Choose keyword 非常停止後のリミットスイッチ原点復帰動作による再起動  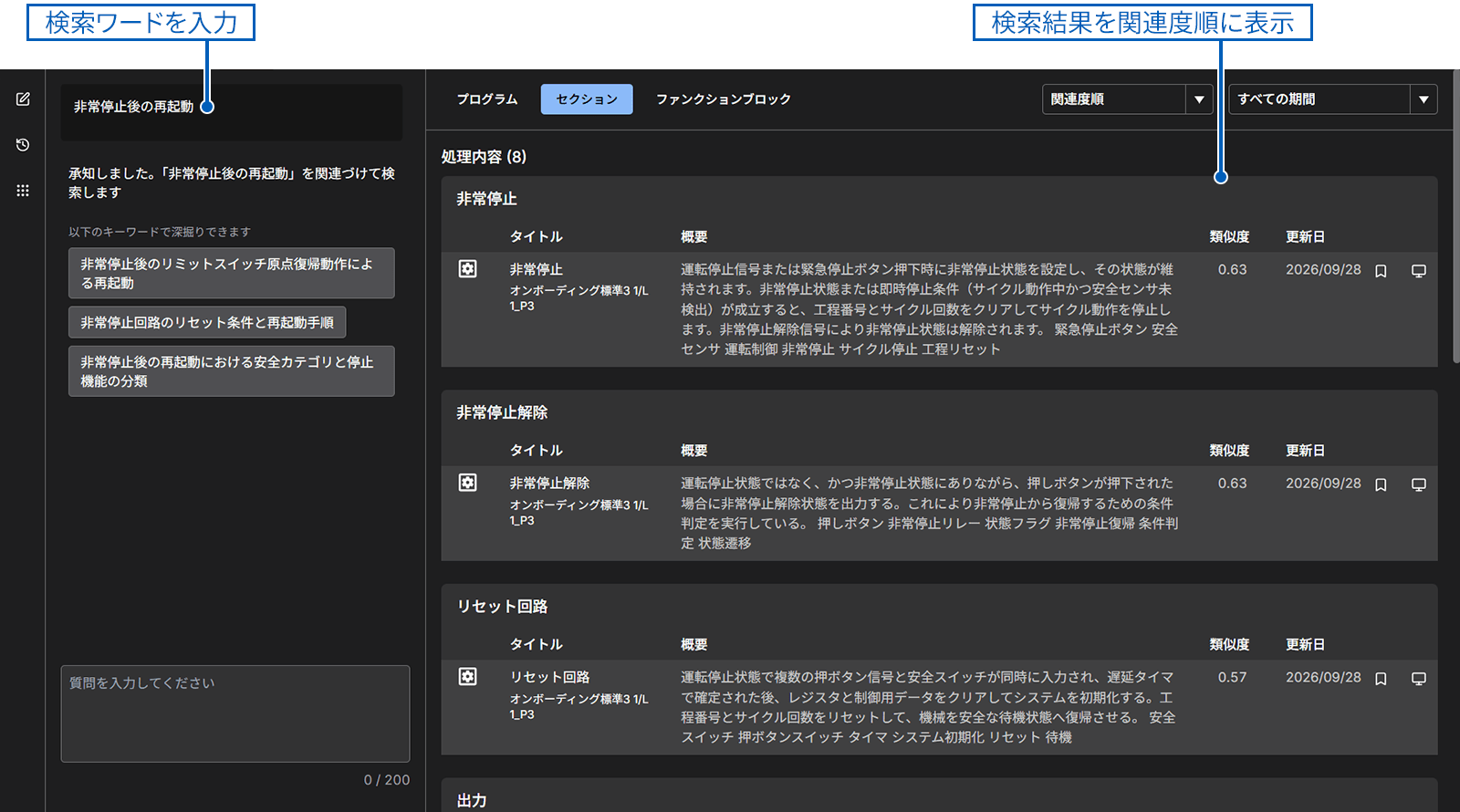(232, 273)
